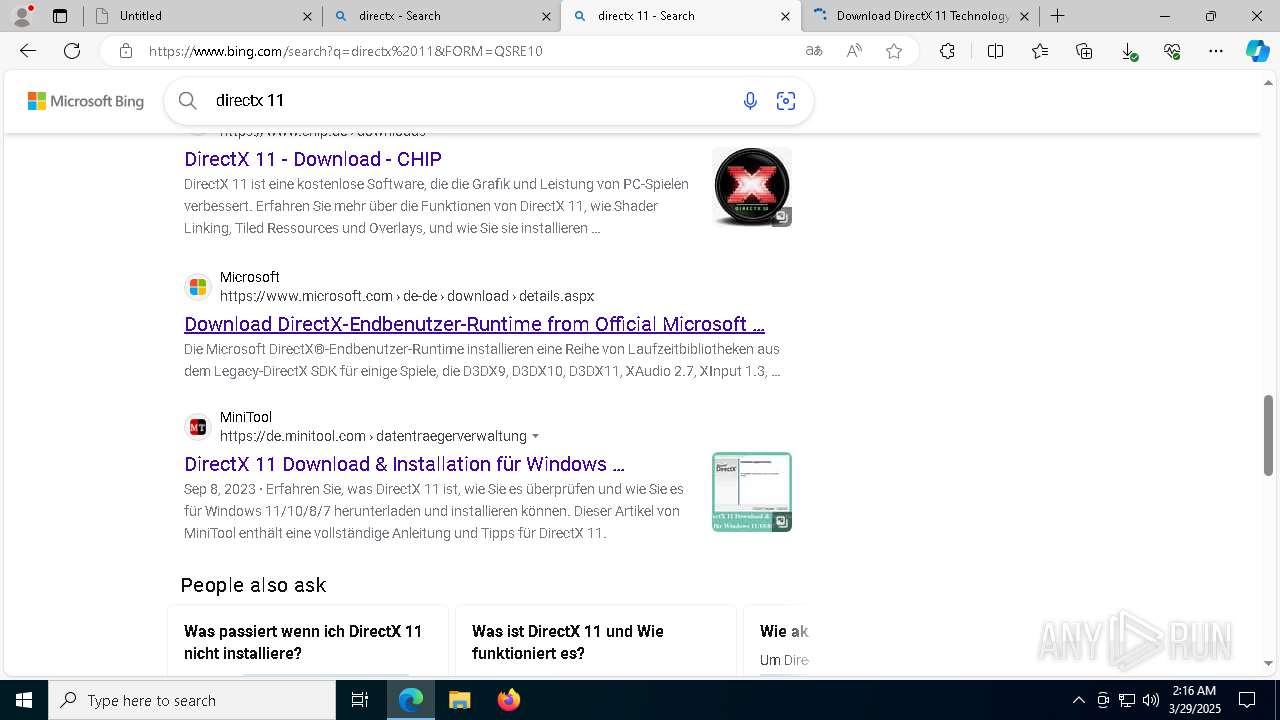
Task: Show the Downloads panel
Action: tap(1128, 51)
